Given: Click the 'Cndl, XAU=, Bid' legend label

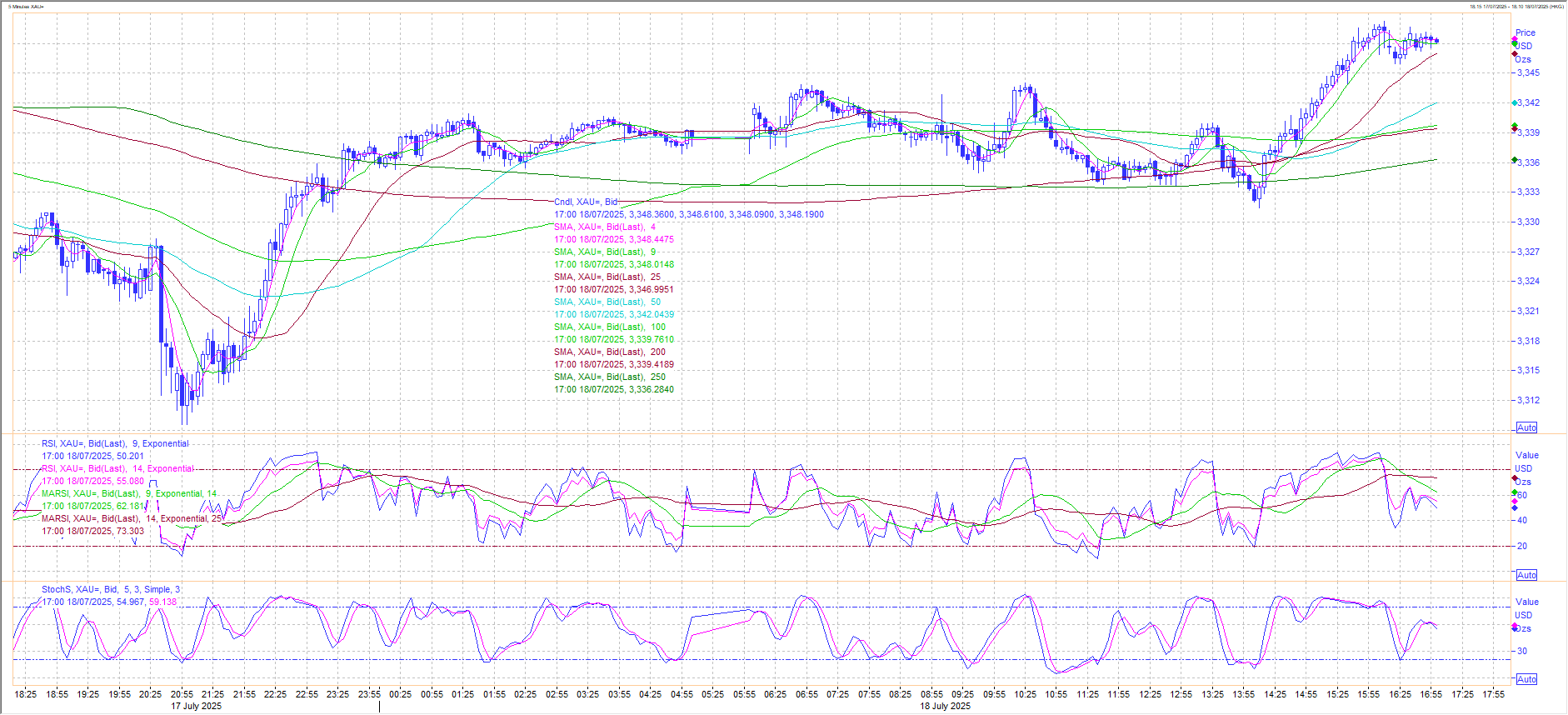Looking at the screenshot, I should pyautogui.click(x=587, y=202).
